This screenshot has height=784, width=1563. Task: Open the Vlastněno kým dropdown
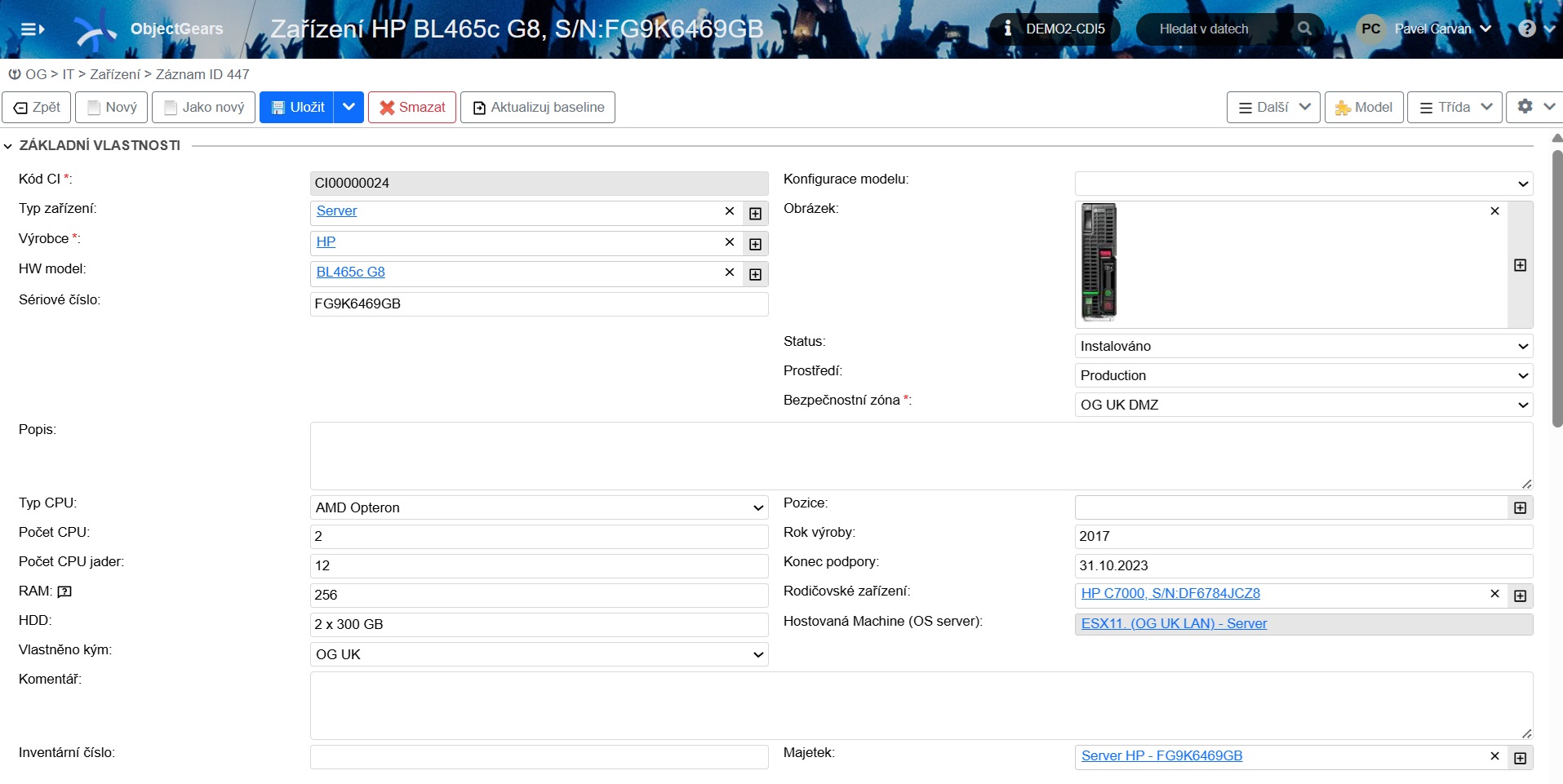[x=539, y=654]
